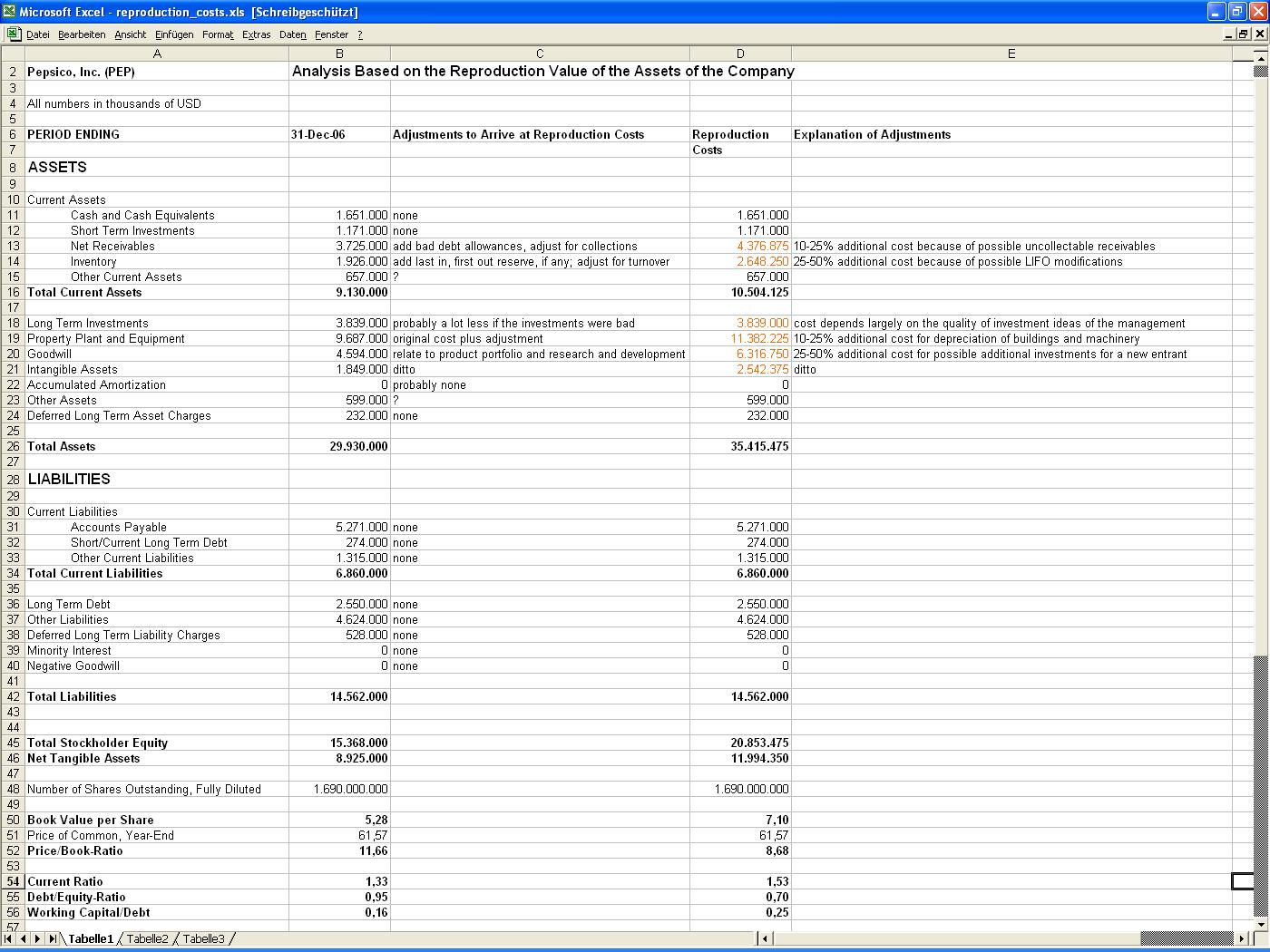Open the Einfügen menu
This screenshot has height=952, width=1270.
click(x=174, y=34)
